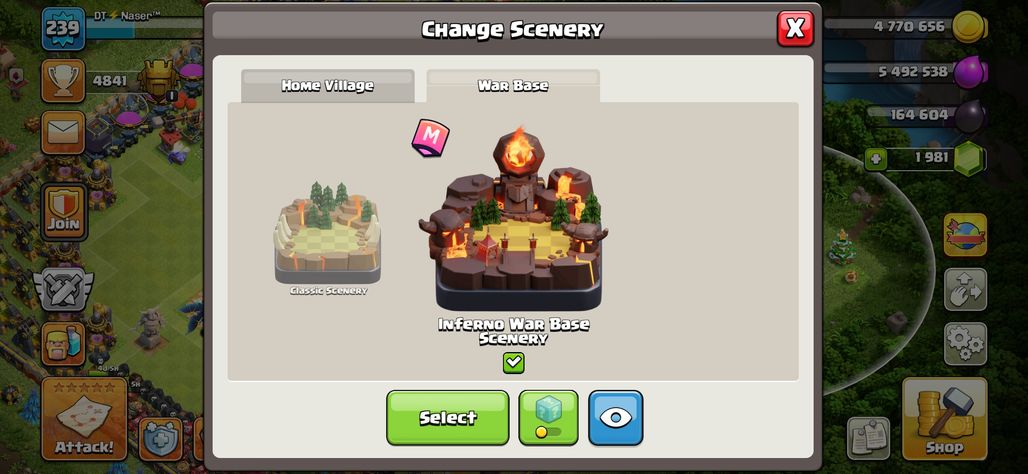Switch to the War Base tab
This screenshot has width=1028, height=474.
point(513,86)
